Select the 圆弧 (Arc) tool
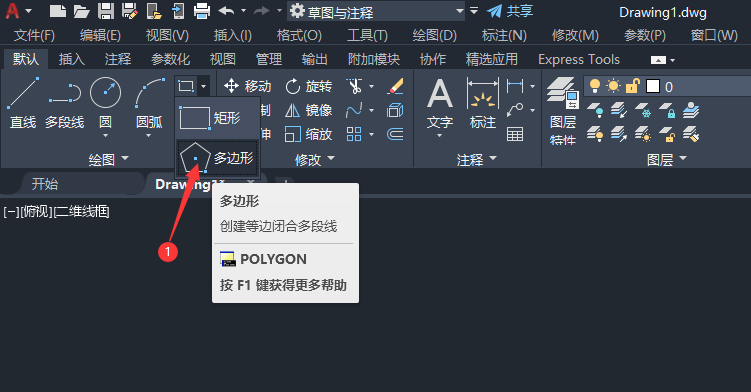The height and width of the screenshot is (392, 751). (149, 103)
